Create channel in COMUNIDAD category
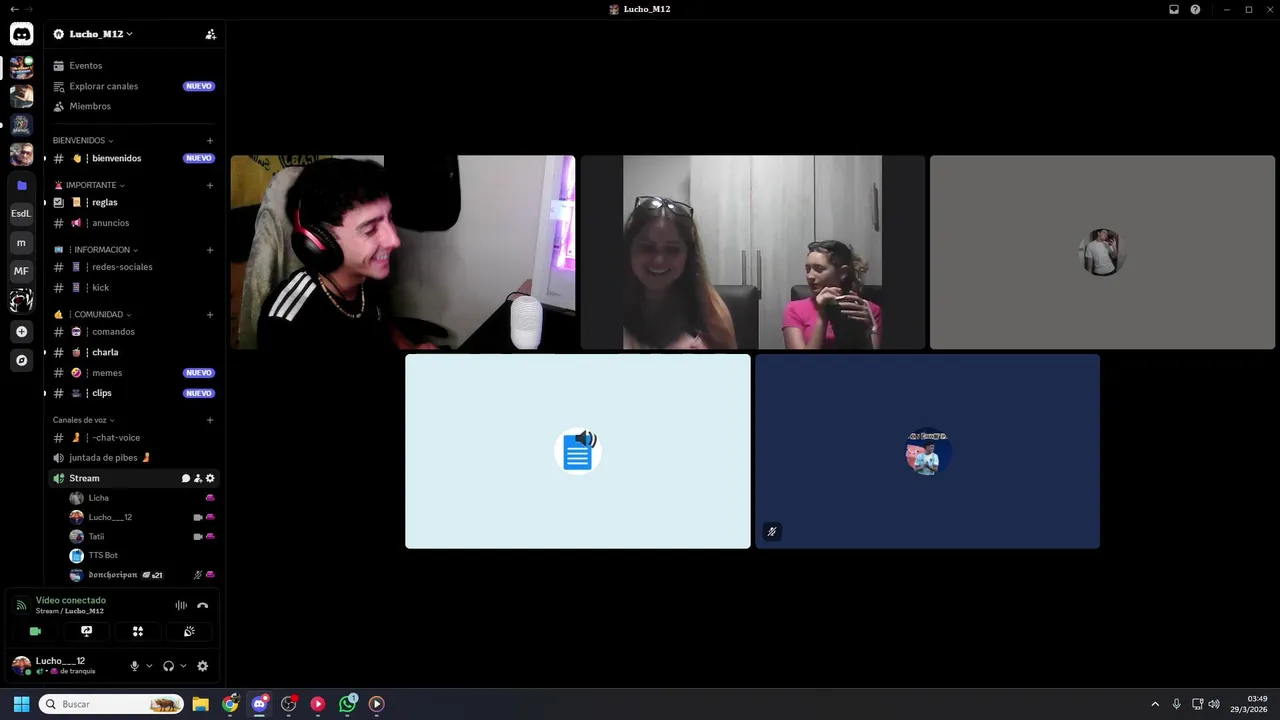Viewport: 1280px width, 720px height. [x=210, y=315]
